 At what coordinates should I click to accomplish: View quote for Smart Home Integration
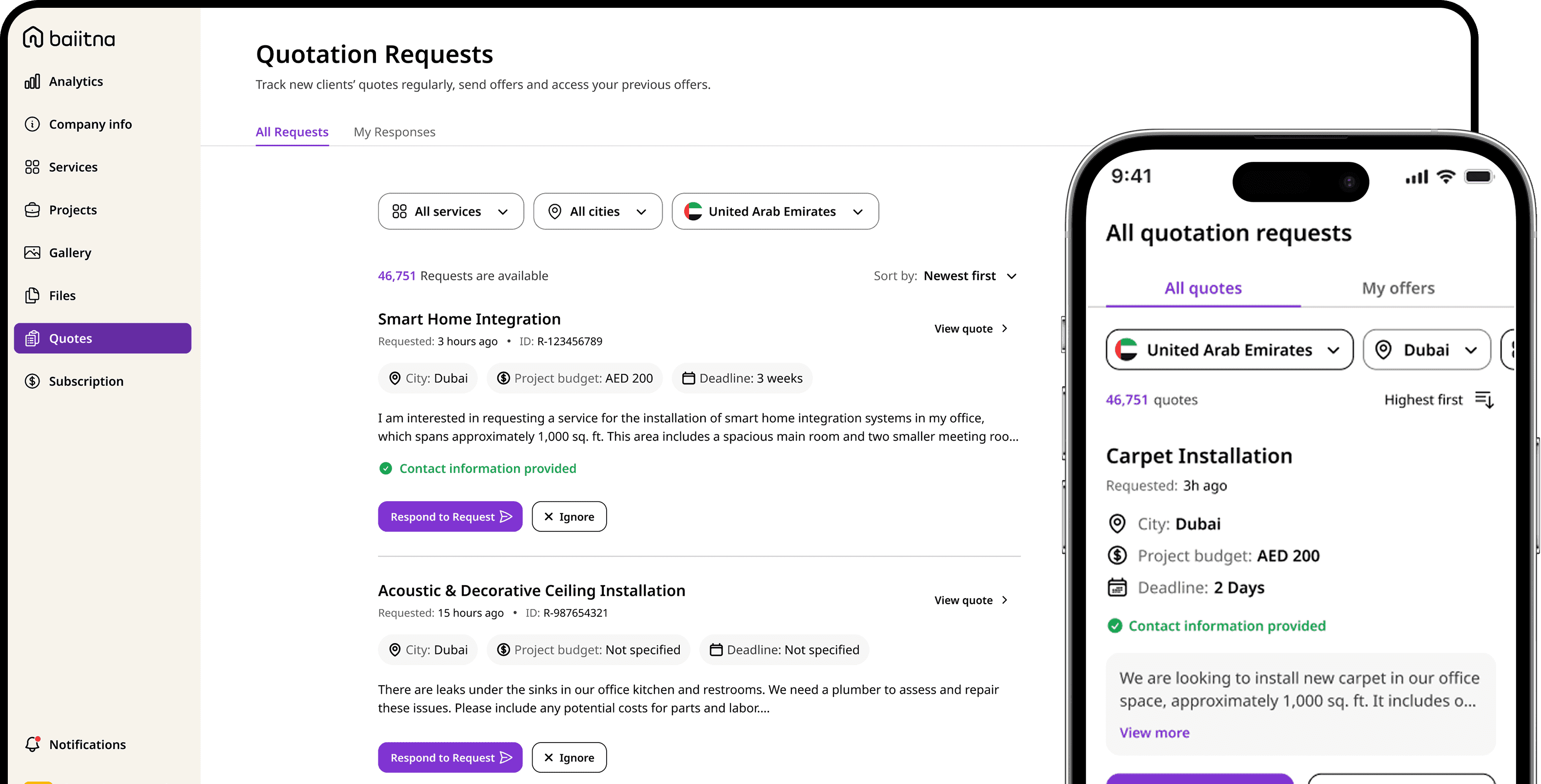pyautogui.click(x=971, y=328)
